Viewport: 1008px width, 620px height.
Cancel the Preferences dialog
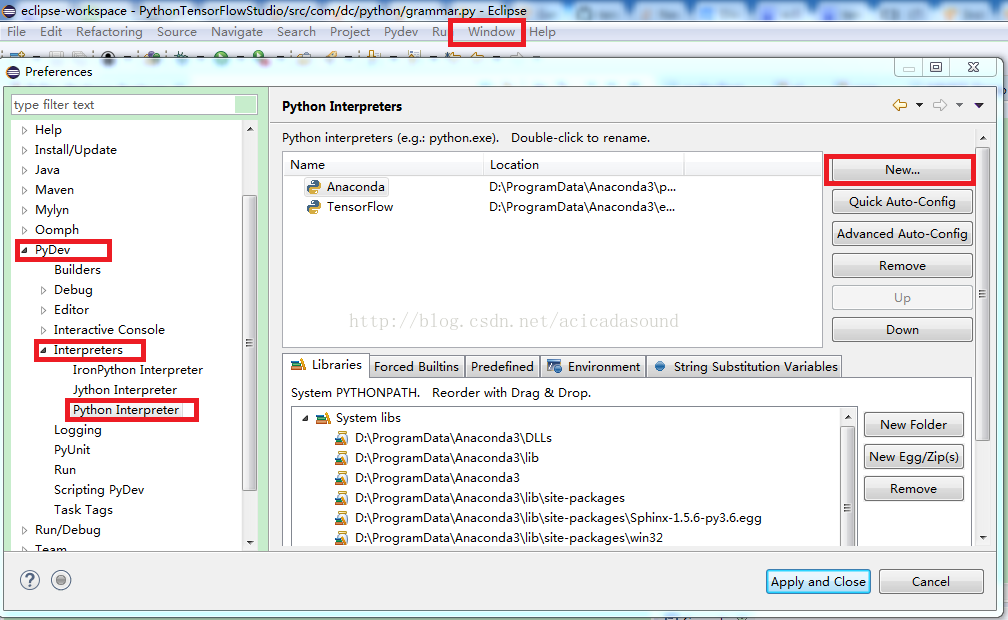point(930,581)
